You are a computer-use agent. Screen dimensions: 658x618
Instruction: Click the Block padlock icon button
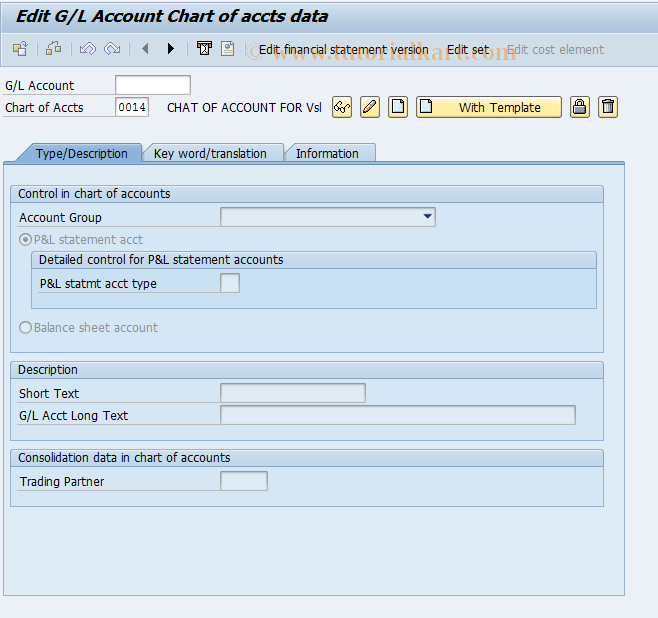(580, 107)
